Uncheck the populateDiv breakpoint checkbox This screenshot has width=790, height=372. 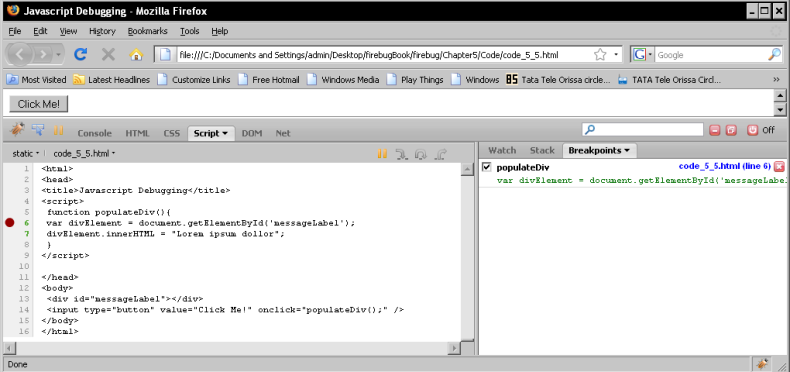click(486, 167)
